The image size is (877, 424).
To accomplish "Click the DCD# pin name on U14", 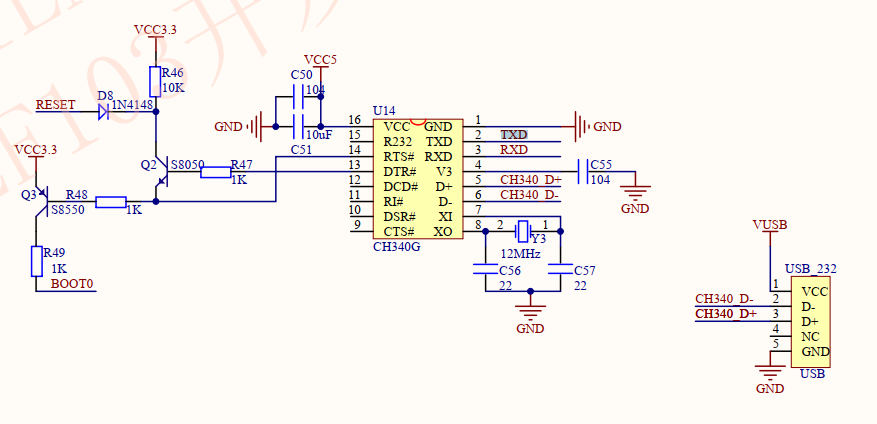I will tap(400, 186).
